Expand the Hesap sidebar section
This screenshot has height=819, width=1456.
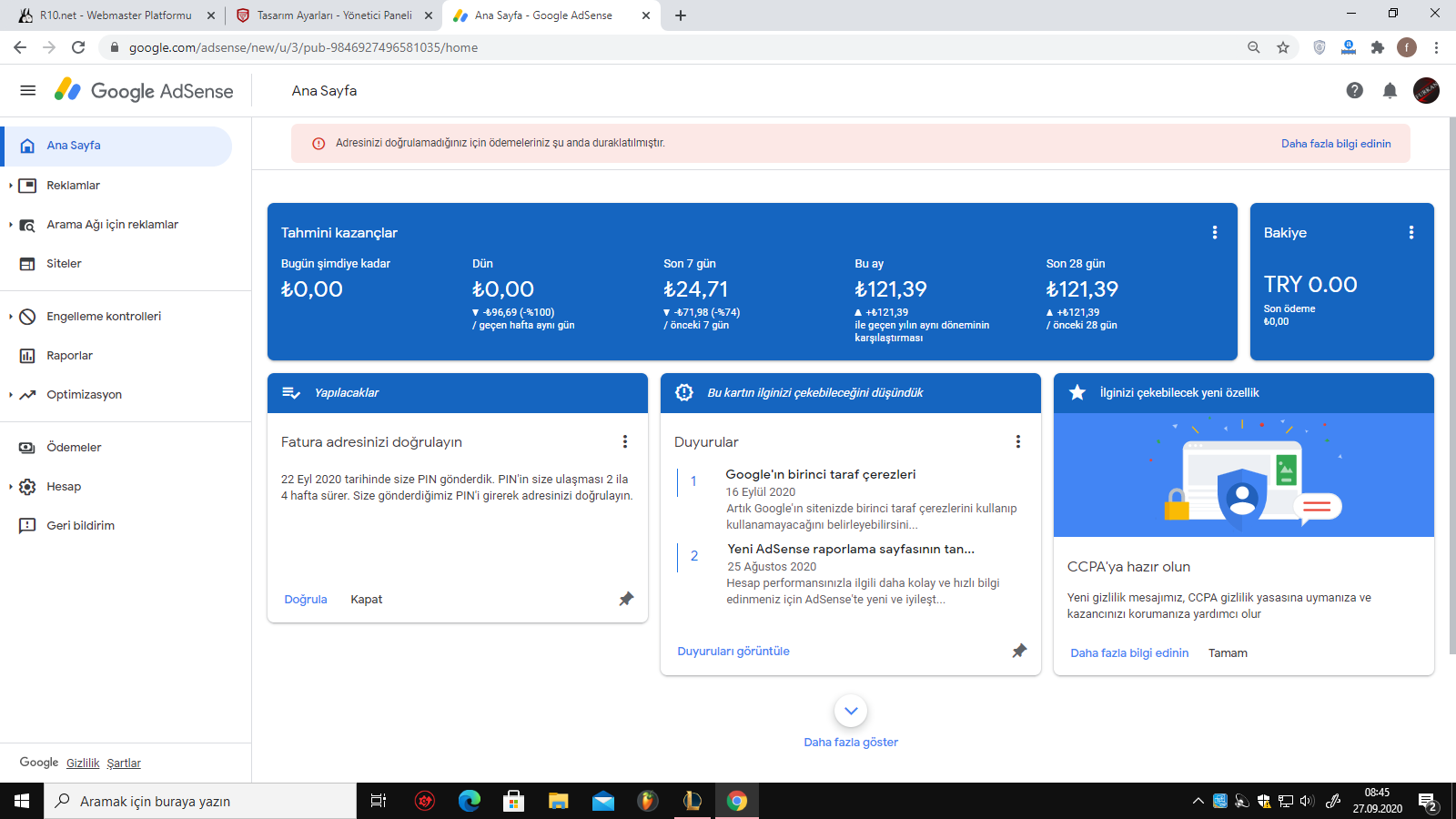click(x=10, y=487)
